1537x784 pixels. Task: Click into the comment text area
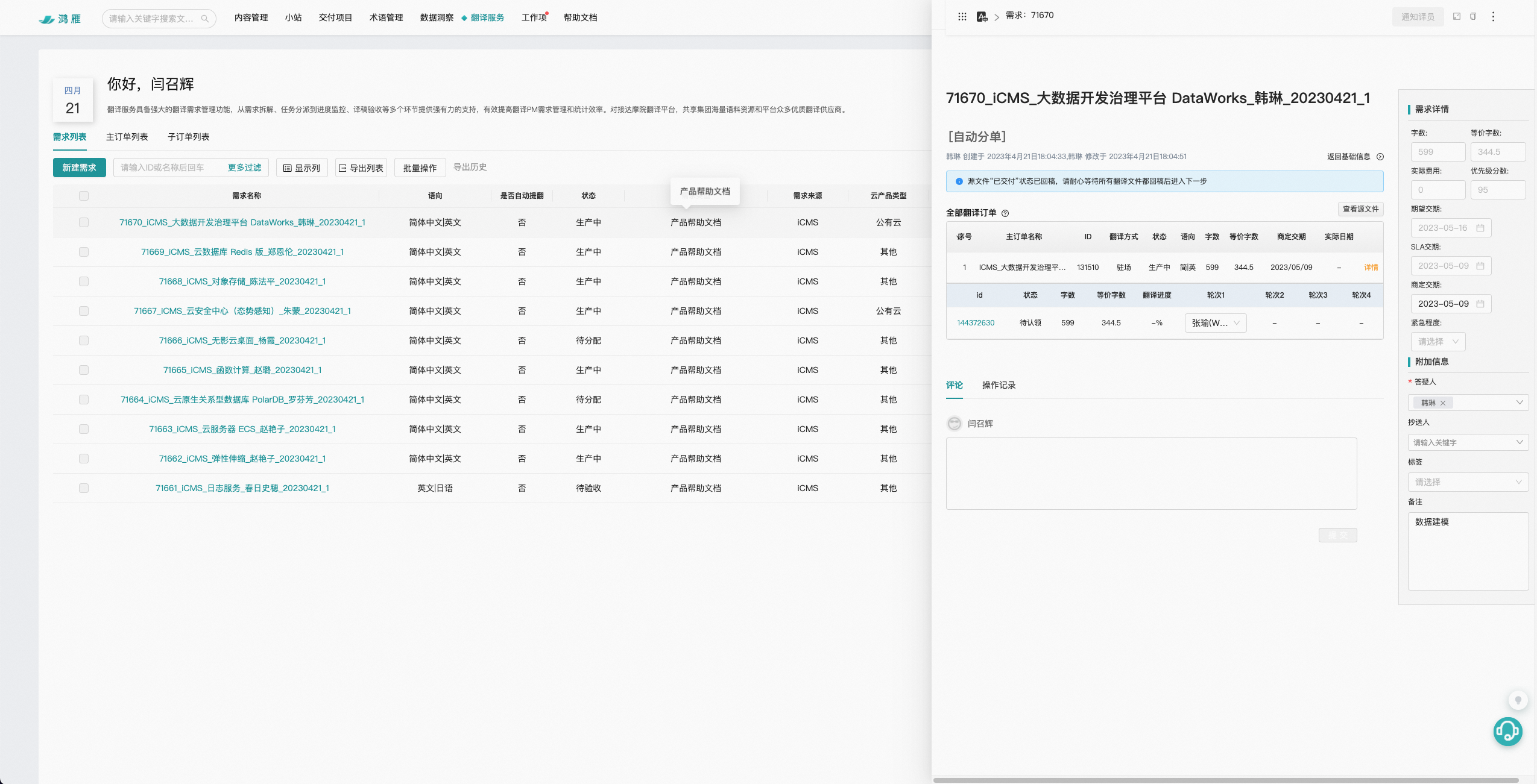click(1151, 474)
